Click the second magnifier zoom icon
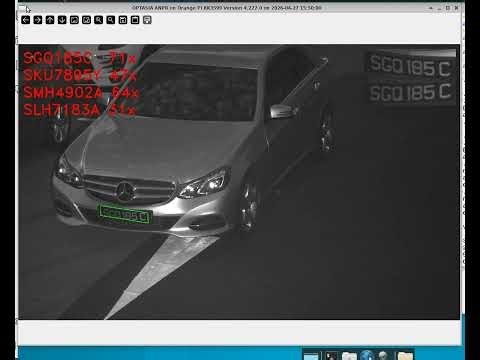Viewport: 480px width, 360px height. tap(111, 20)
